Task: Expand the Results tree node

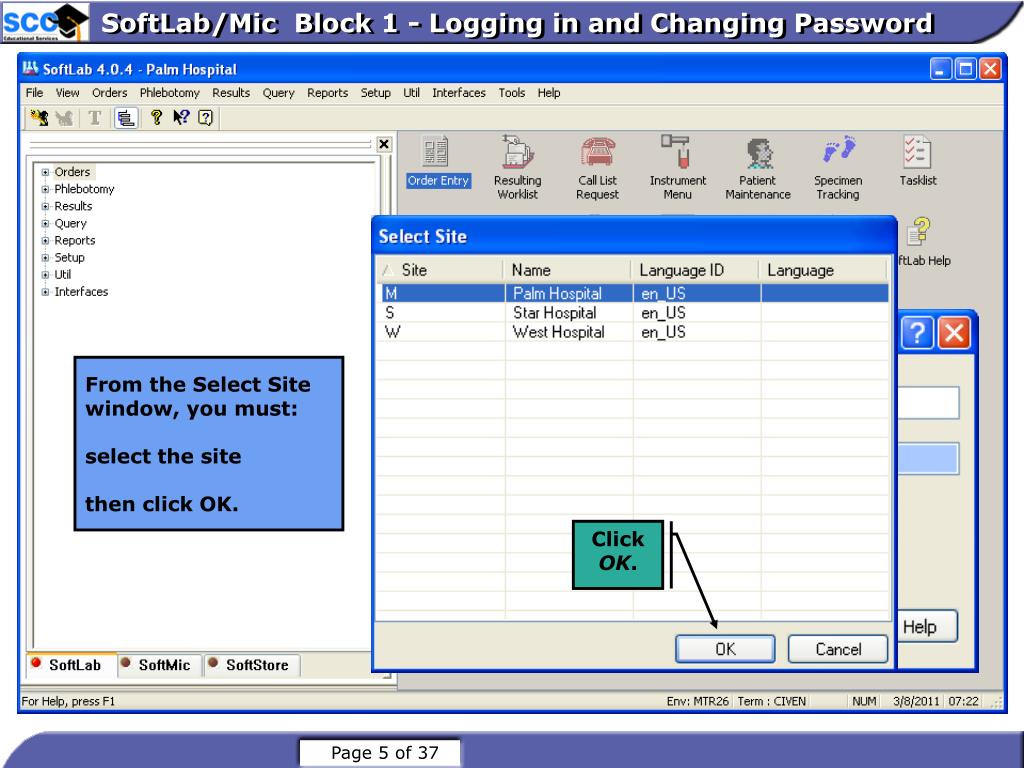Action: (x=45, y=206)
